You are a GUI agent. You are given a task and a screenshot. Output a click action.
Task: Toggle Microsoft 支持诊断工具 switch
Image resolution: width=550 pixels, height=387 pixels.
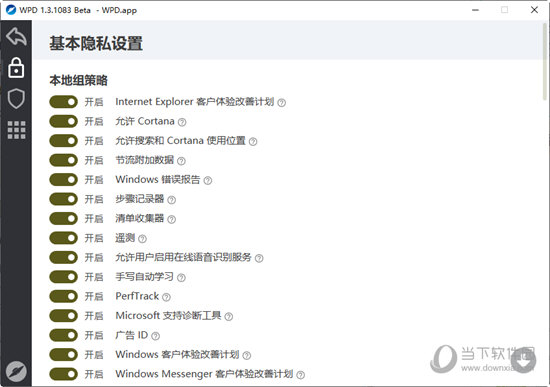(x=63, y=316)
